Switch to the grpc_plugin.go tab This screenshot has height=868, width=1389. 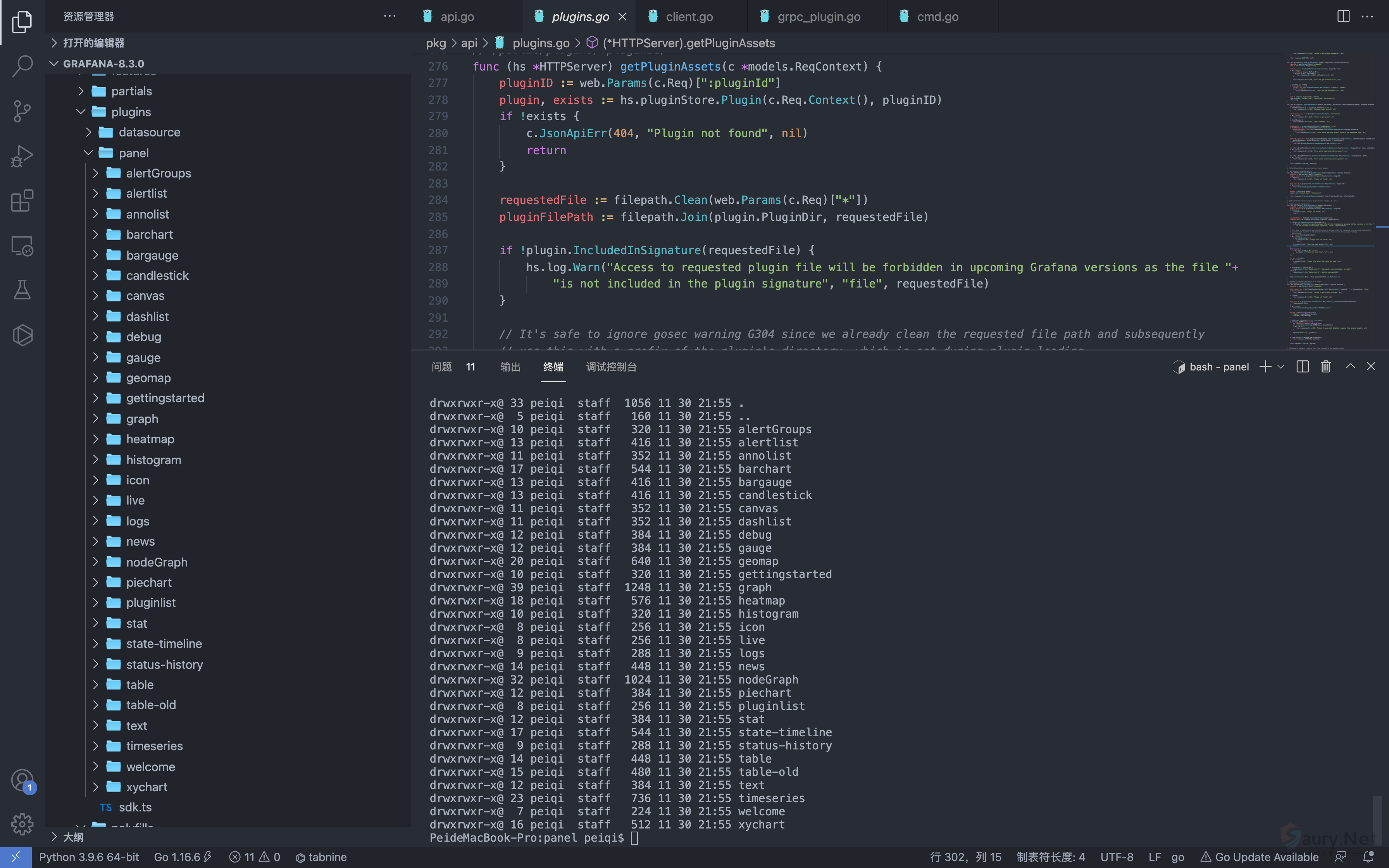(x=818, y=17)
